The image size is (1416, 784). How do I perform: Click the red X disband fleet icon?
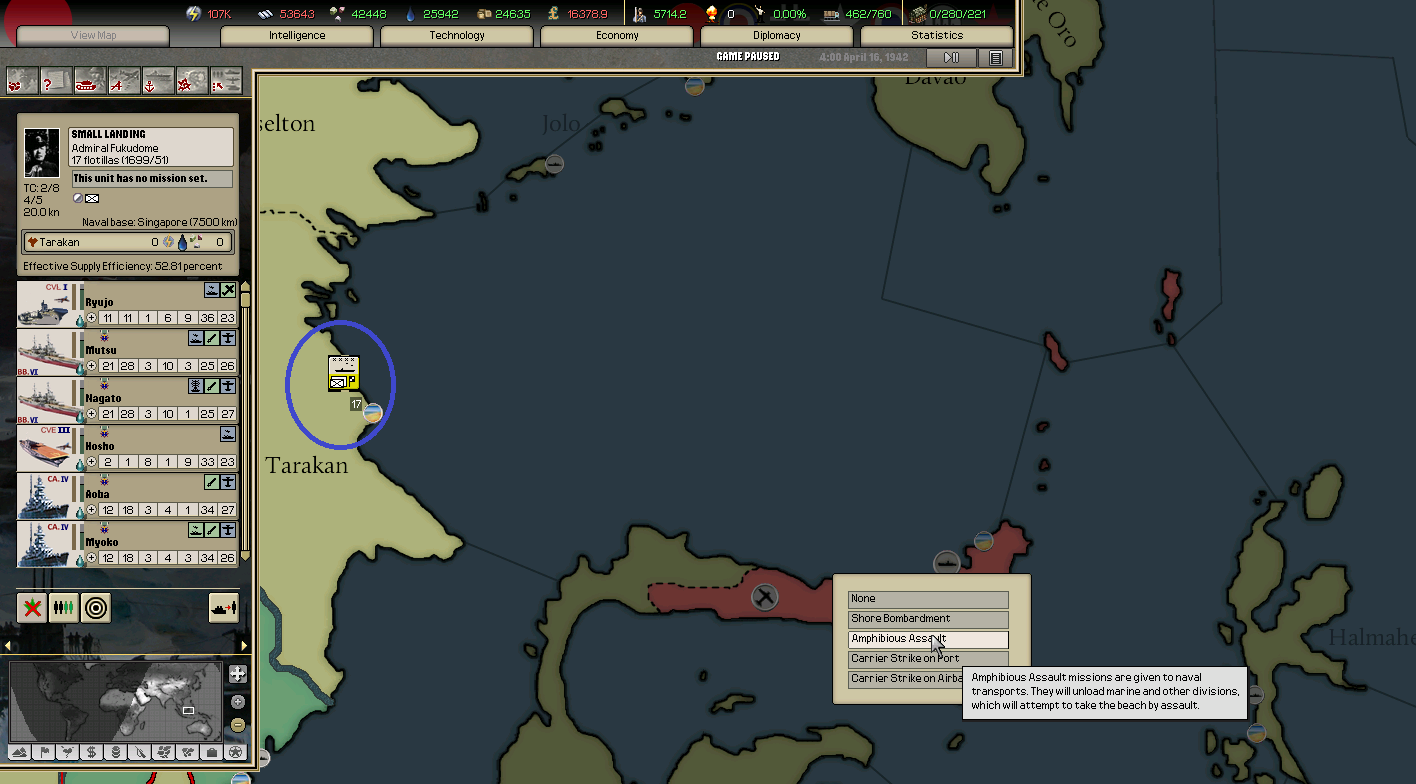point(32,607)
